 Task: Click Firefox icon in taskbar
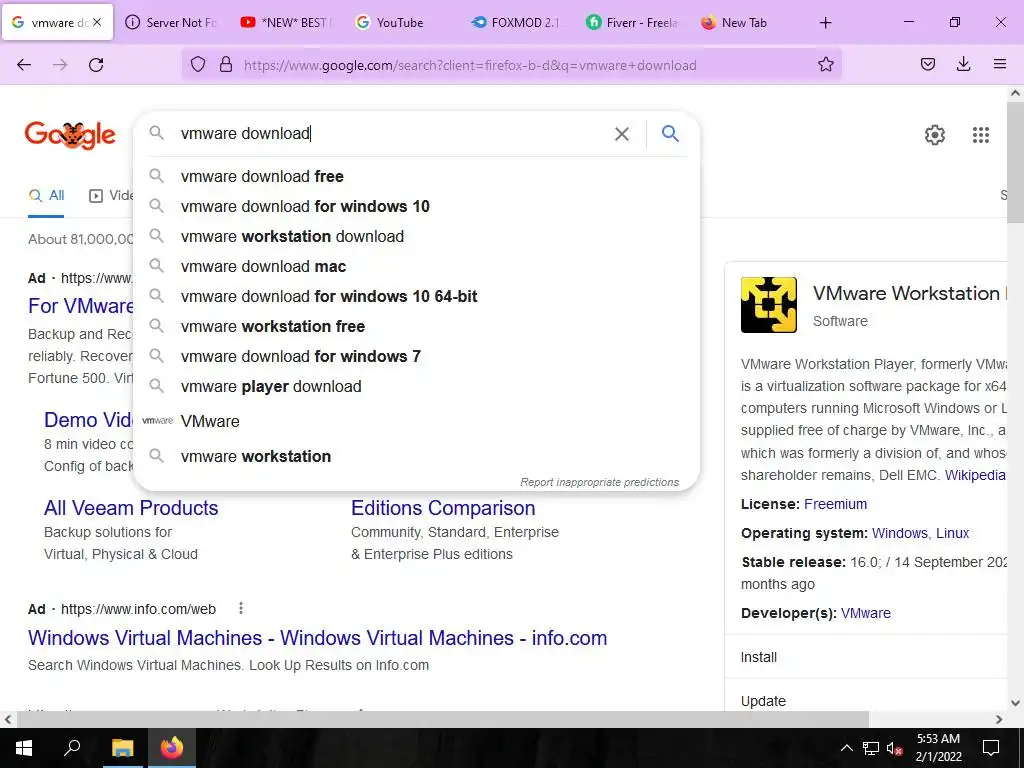(x=172, y=748)
